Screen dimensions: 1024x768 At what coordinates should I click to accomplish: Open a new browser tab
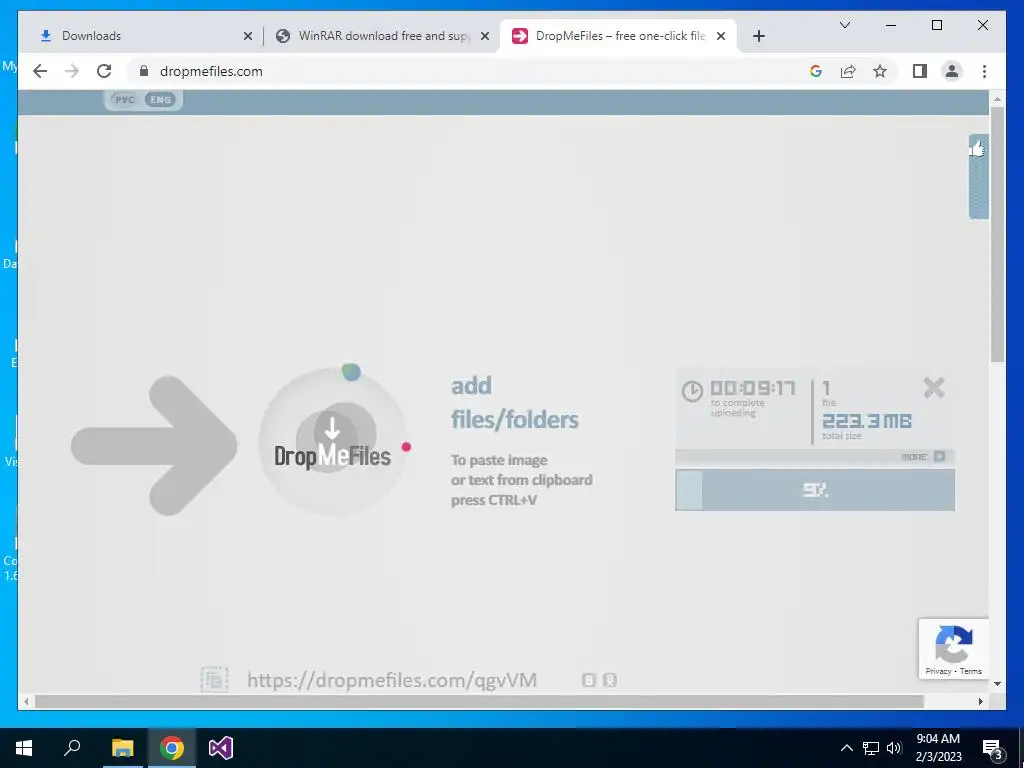[758, 36]
